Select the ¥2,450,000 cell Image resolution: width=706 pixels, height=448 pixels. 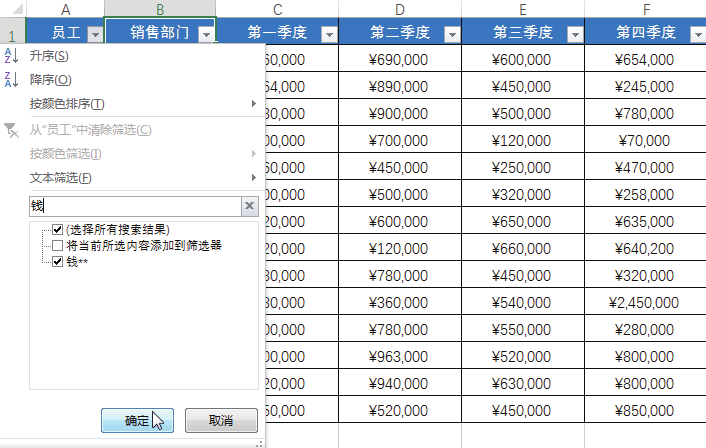644,302
